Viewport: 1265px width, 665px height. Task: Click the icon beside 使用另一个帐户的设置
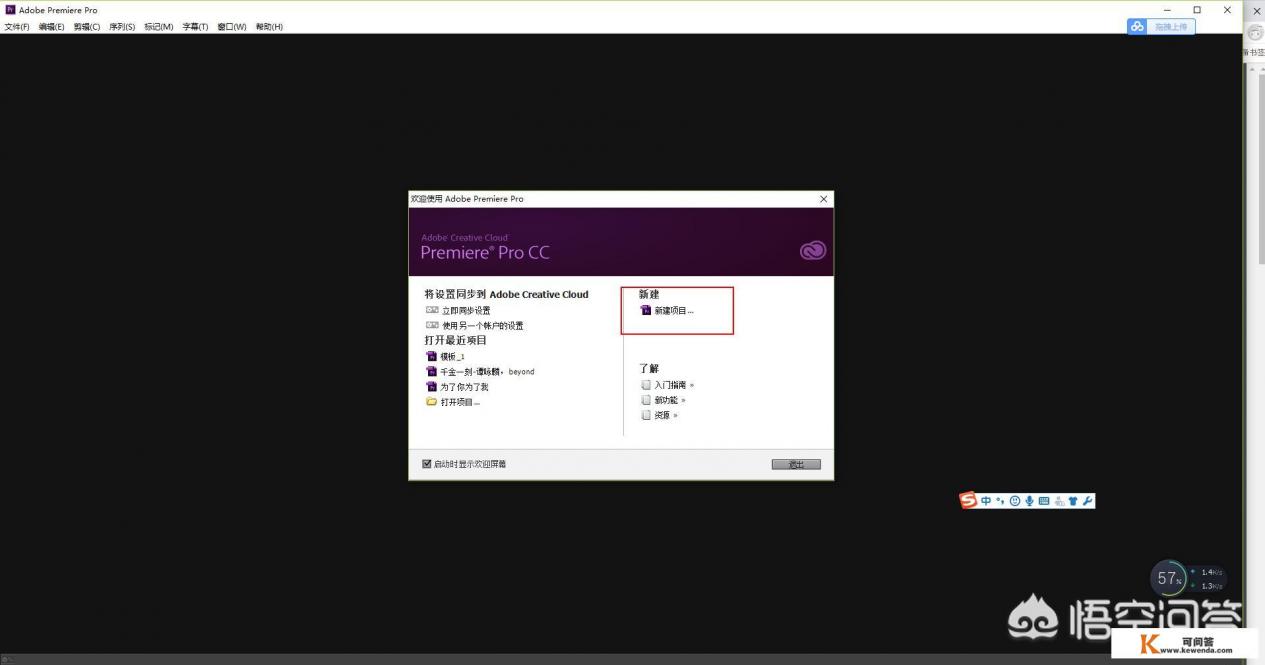pyautogui.click(x=432, y=325)
